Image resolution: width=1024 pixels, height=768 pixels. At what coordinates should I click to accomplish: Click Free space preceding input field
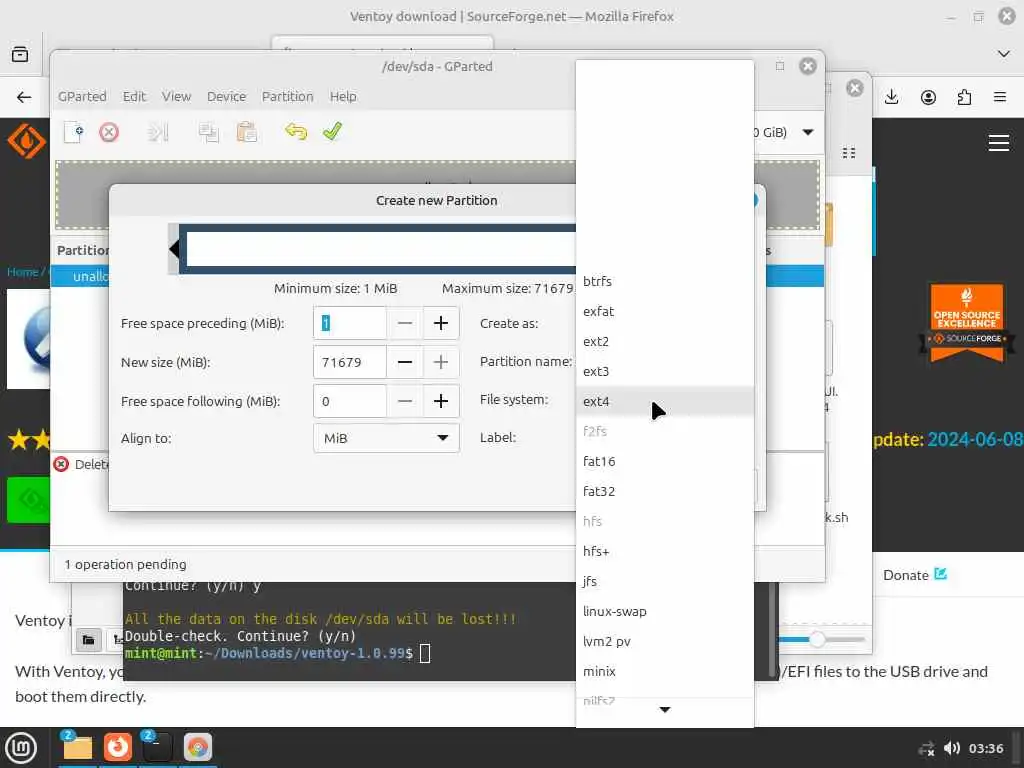pyautogui.click(x=350, y=323)
